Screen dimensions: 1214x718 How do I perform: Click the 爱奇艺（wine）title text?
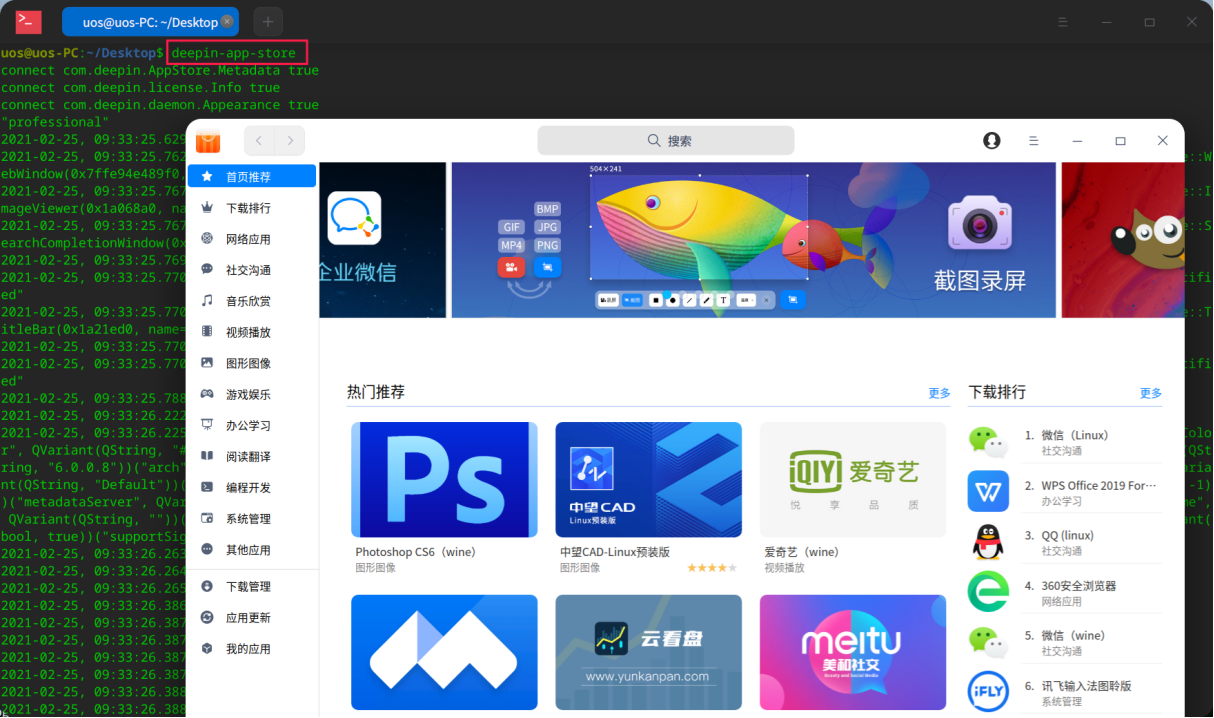point(801,552)
